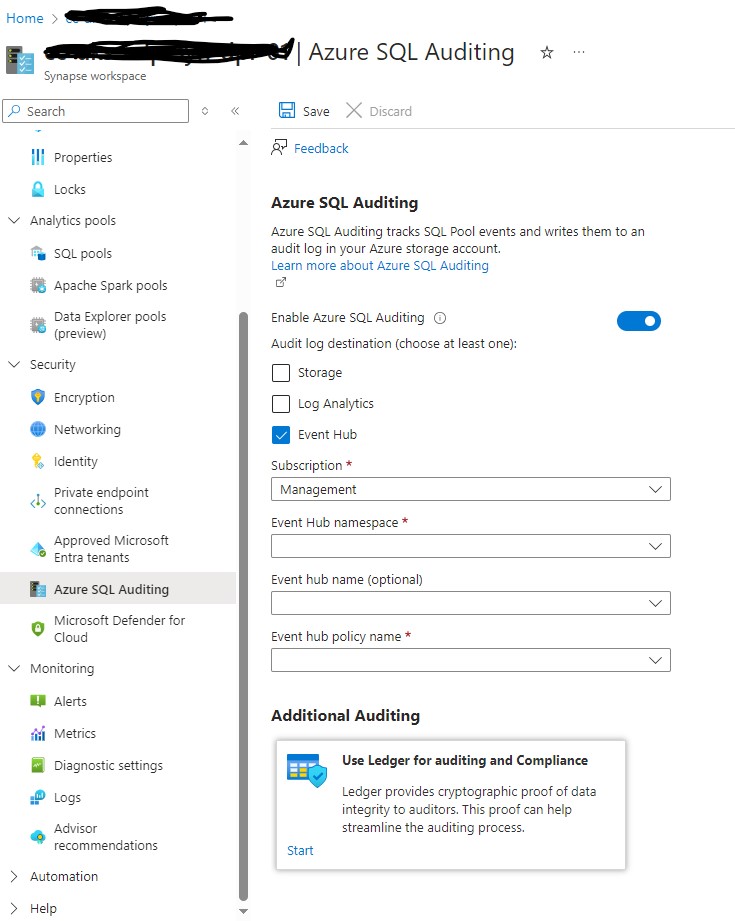The image size is (735, 921).
Task: Click the Metrics chart icon
Action: (38, 733)
